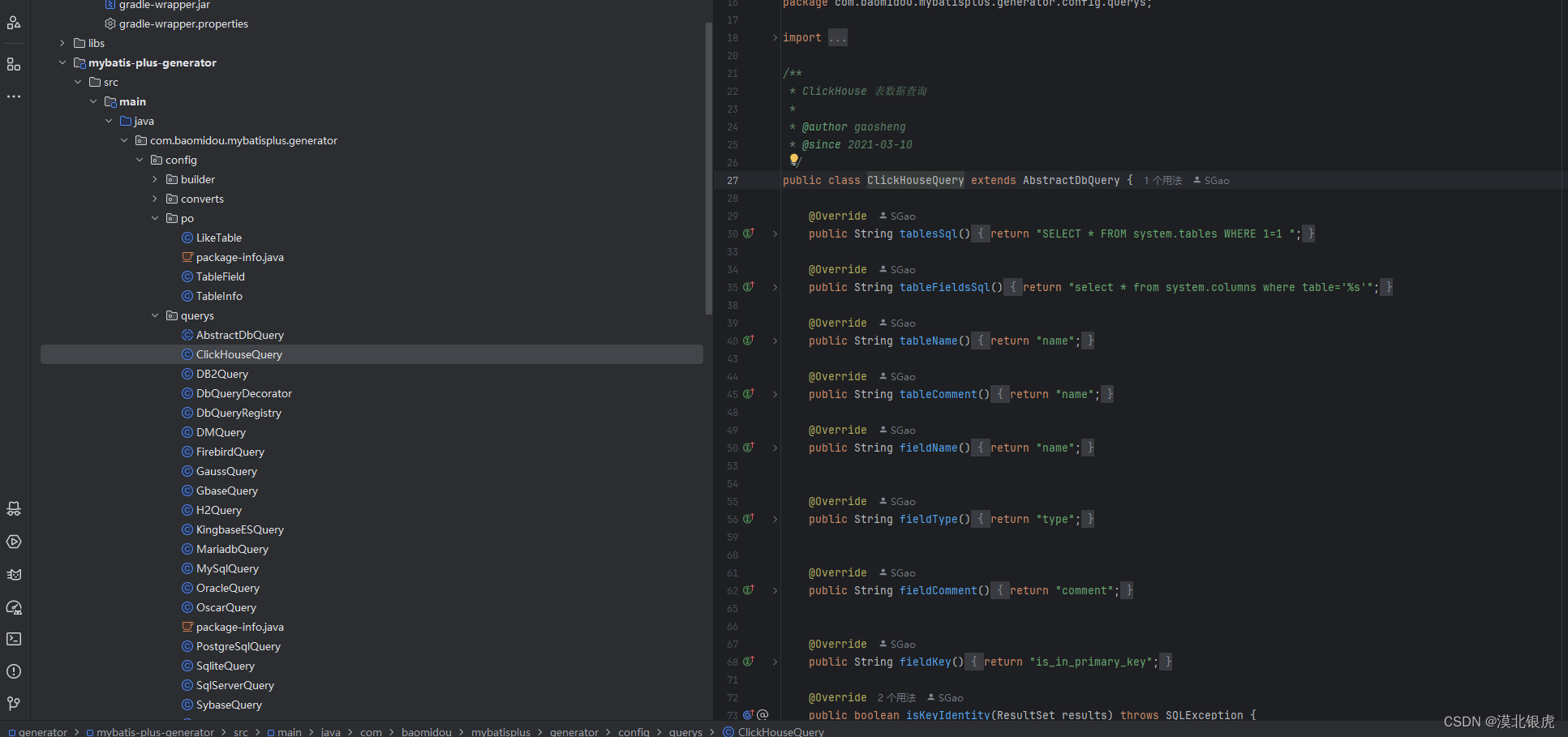Click override gutter icon beside tableComment
This screenshot has height=737, width=1568.
point(749,394)
